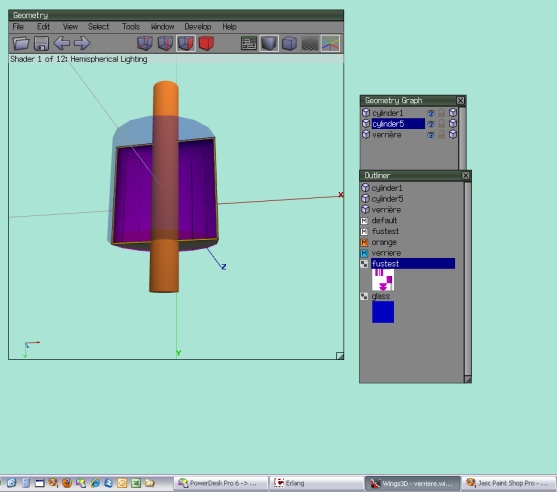
Task: Hide cylinder1 using its eye icon
Action: click(x=431, y=113)
